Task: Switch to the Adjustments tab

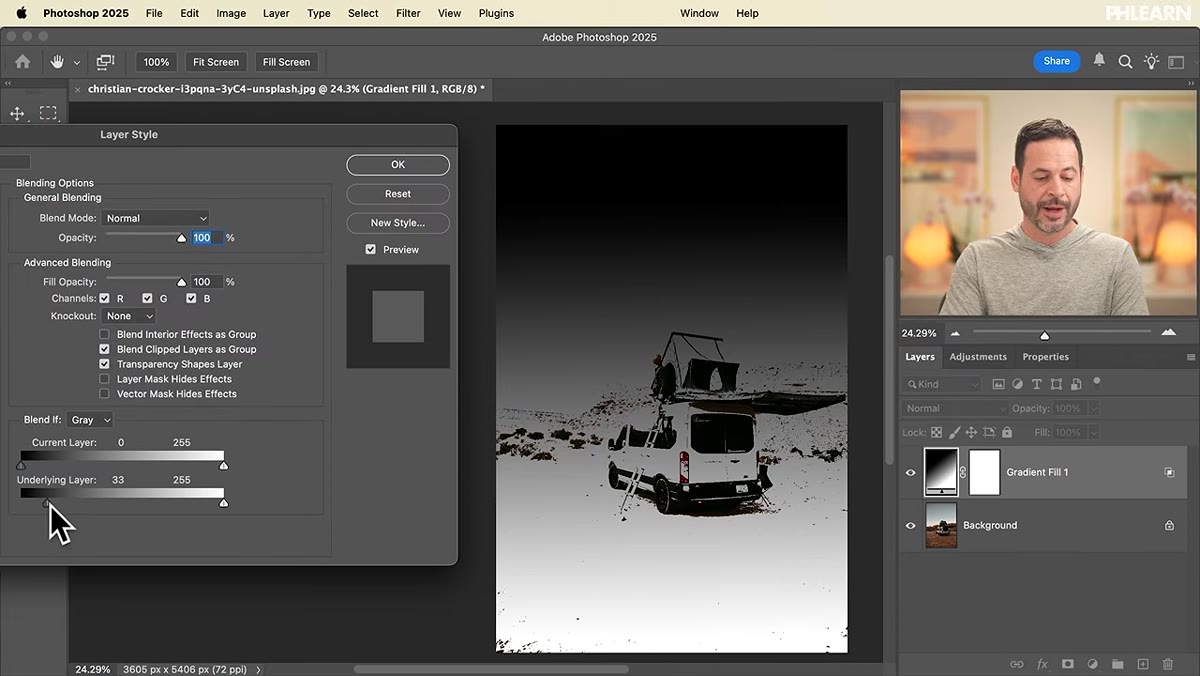Action: point(978,357)
